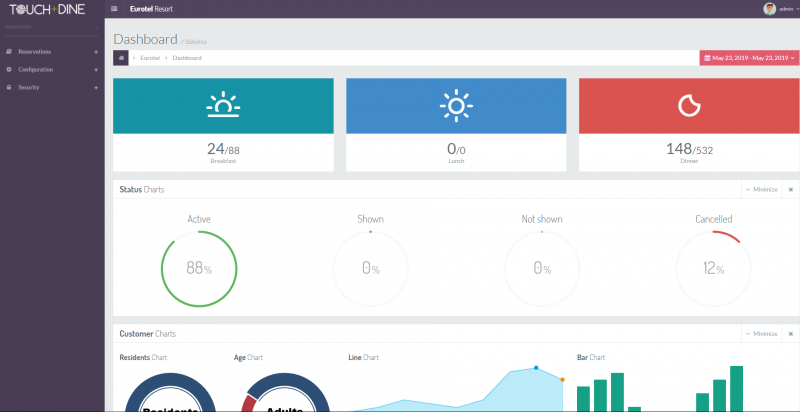Click the Cancelled 12% progress ring
Image resolution: width=800 pixels, height=412 pixels.
click(713, 269)
